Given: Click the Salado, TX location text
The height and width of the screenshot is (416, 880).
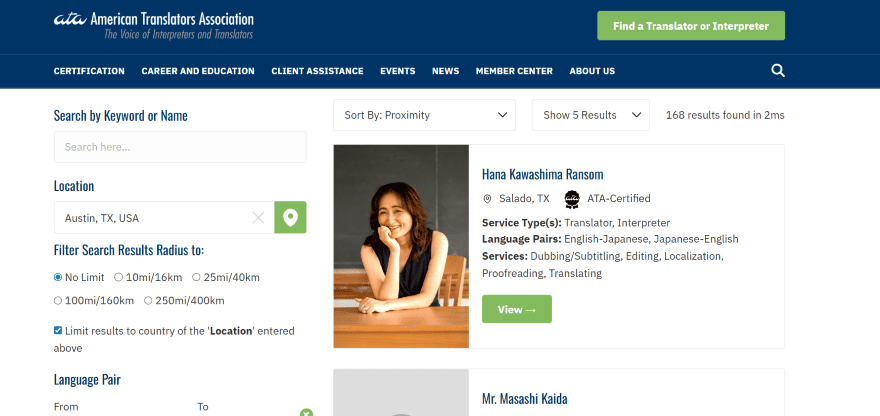Looking at the screenshot, I should 524,199.
